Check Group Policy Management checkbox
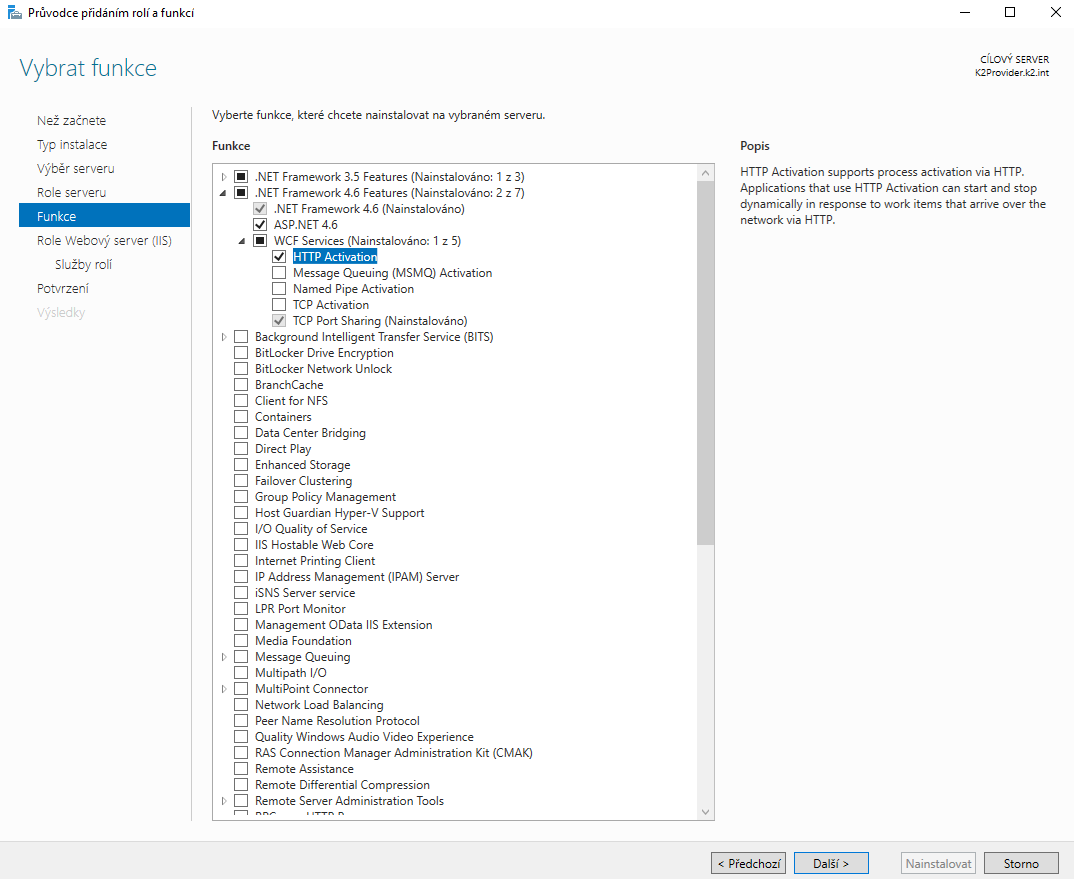Viewport: 1074px width, 879px height. click(241, 497)
